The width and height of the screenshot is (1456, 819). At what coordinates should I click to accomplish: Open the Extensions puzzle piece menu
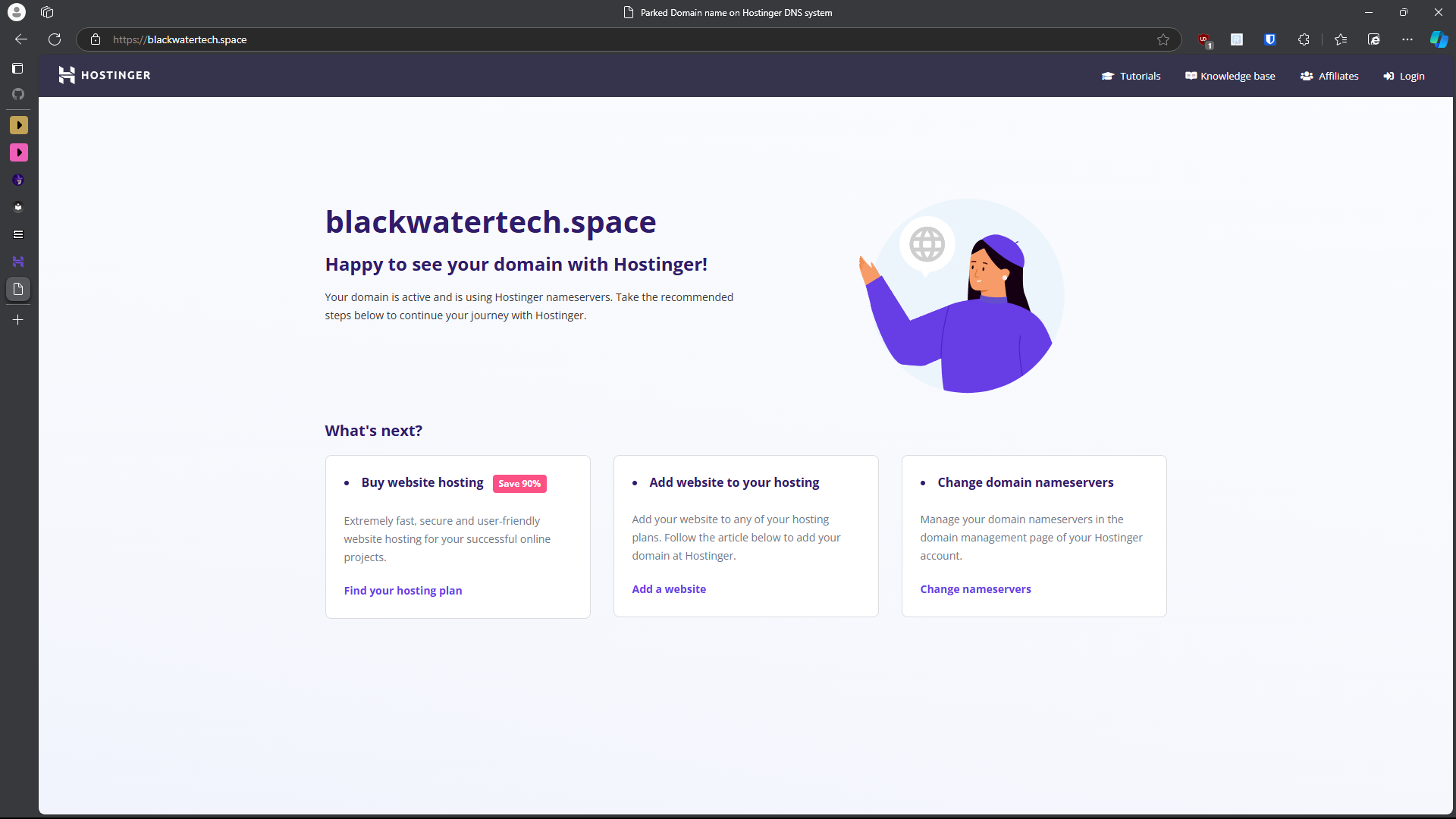1304,39
